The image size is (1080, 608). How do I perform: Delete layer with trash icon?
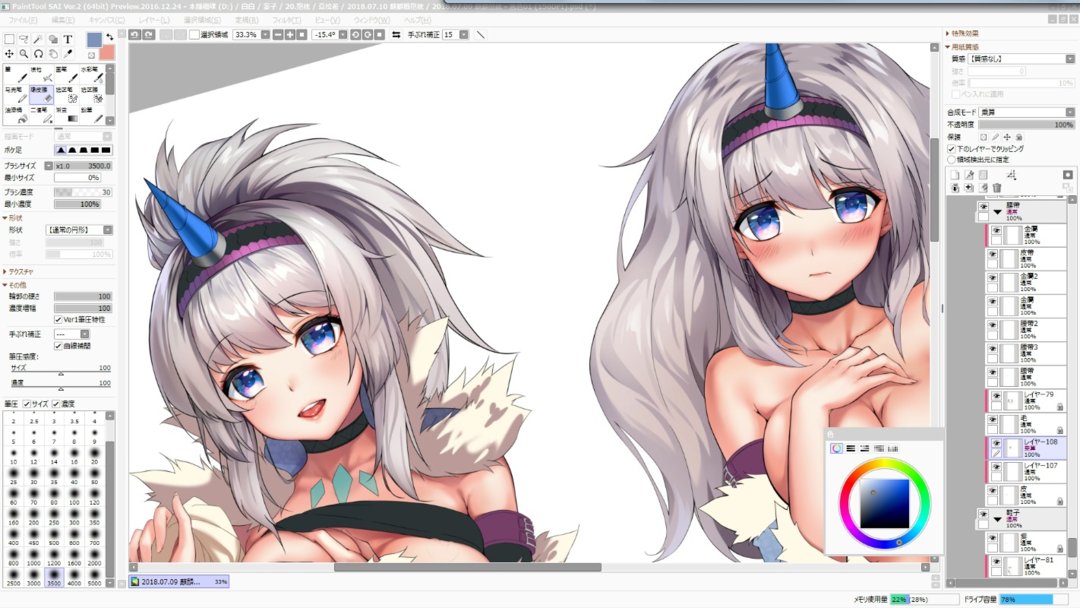(x=997, y=187)
